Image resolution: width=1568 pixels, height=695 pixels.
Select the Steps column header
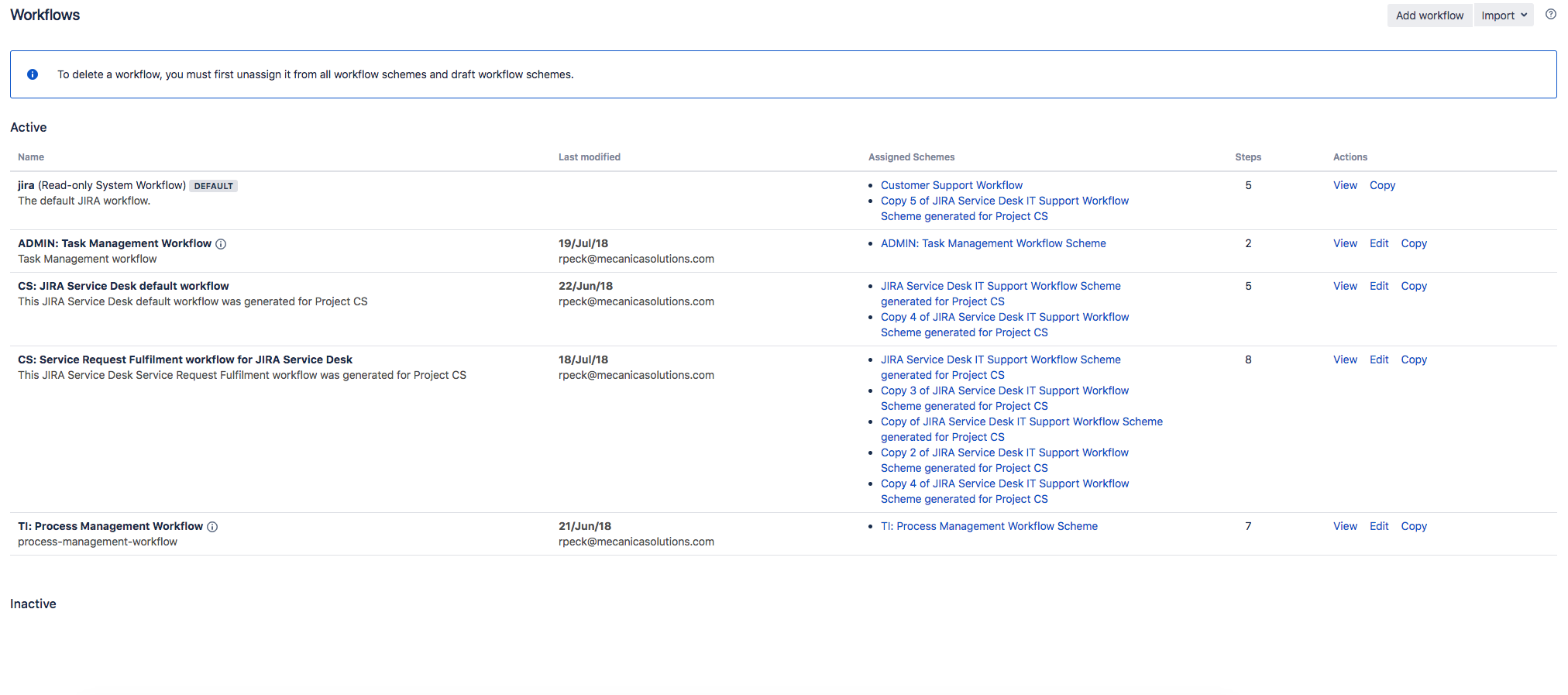1248,157
